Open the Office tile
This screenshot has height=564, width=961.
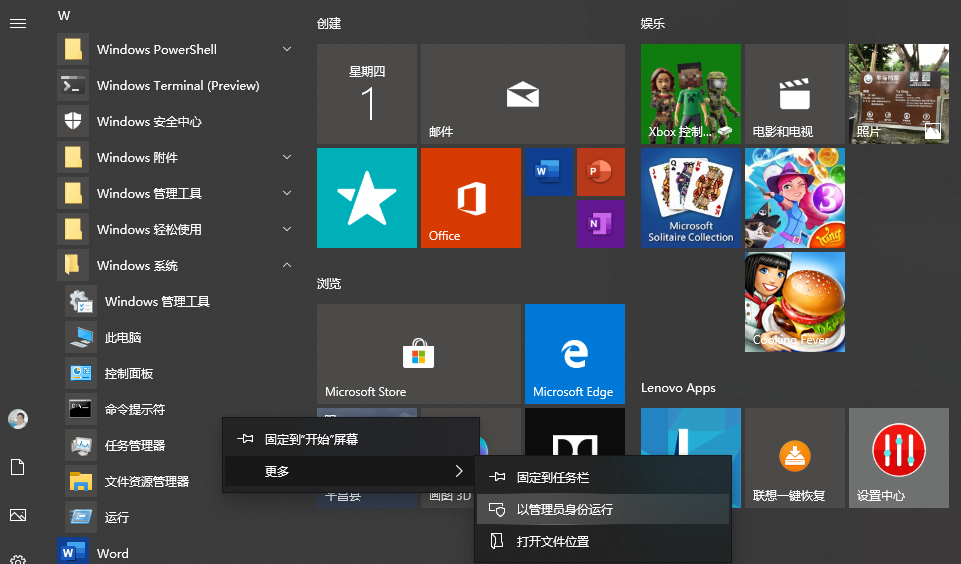point(471,198)
